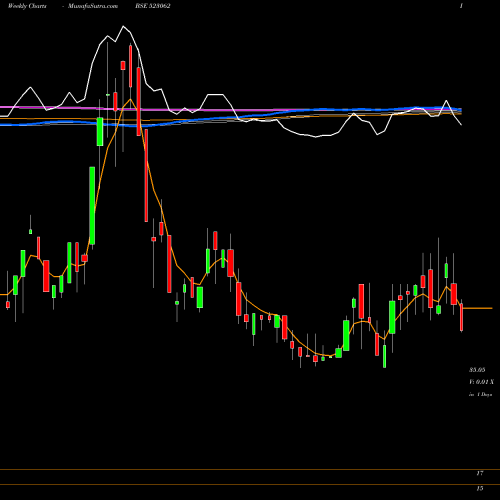
Task: Click the '35.05' price value
Action: pyautogui.click(x=477, y=370)
